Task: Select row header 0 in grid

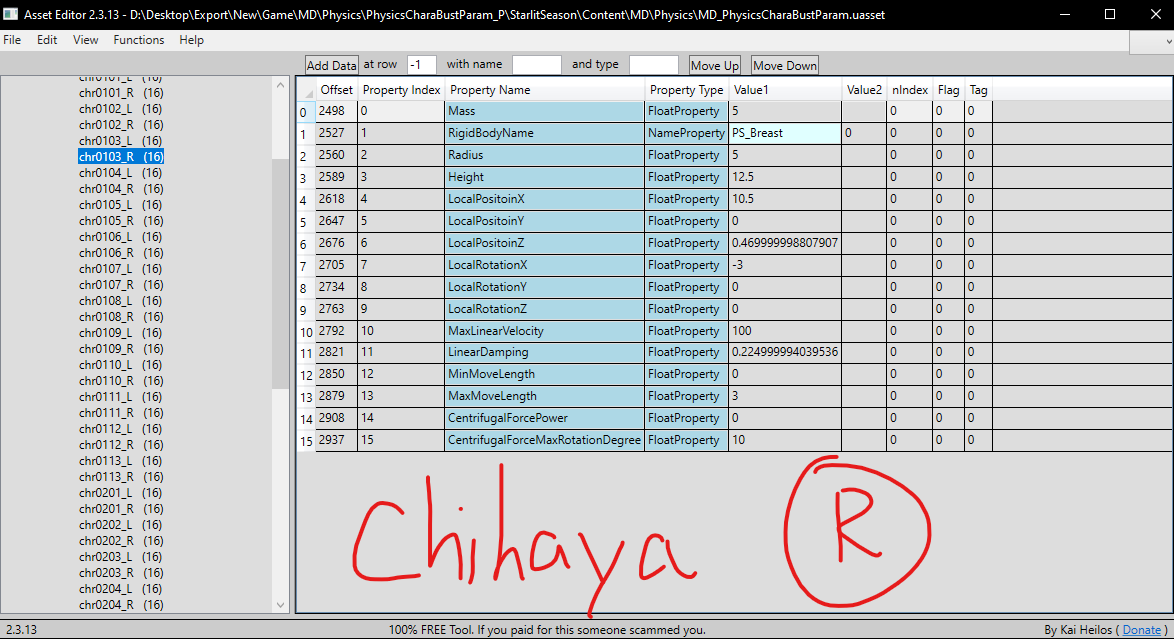Action: [x=306, y=112]
